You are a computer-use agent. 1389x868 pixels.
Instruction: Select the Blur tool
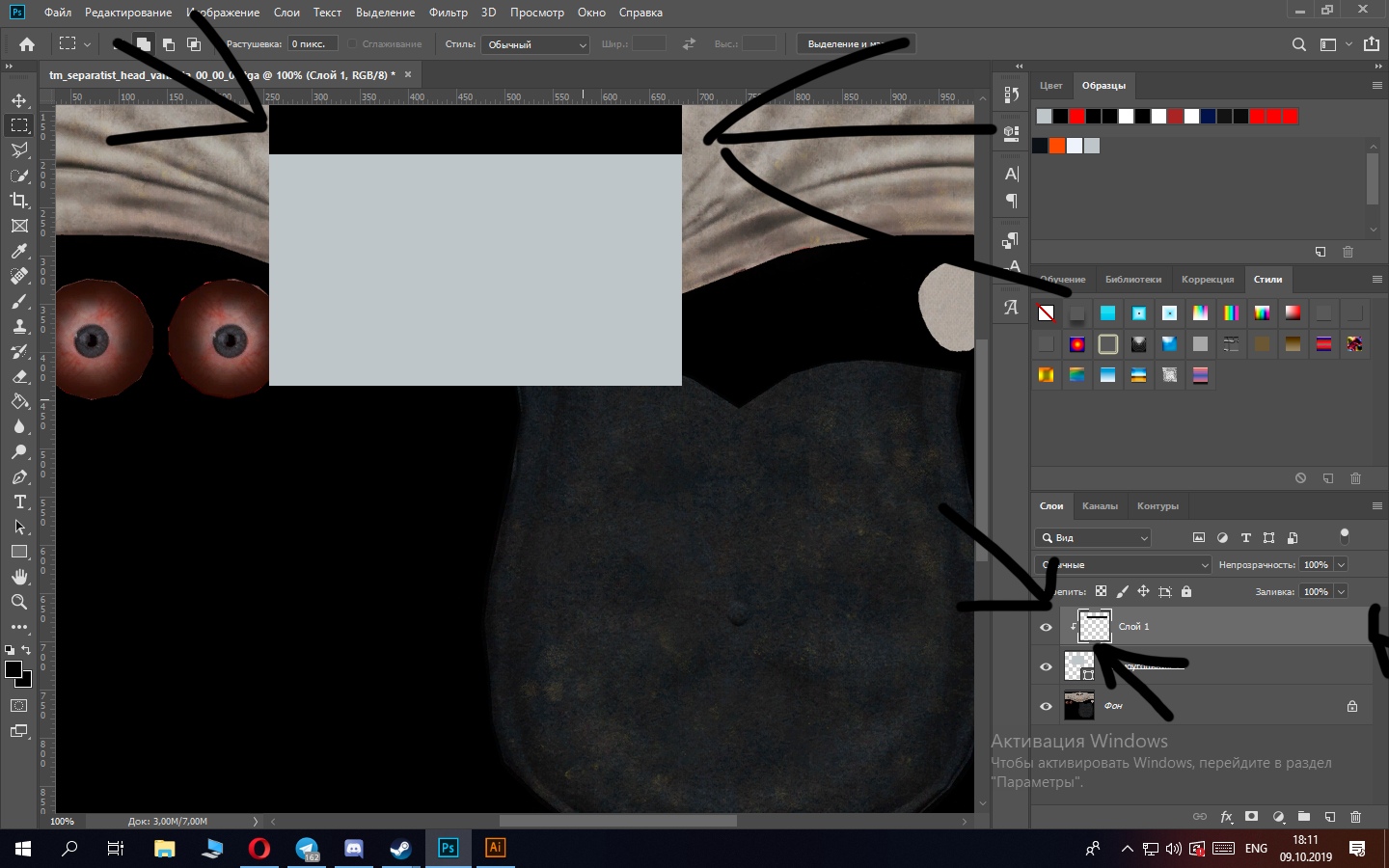19,426
